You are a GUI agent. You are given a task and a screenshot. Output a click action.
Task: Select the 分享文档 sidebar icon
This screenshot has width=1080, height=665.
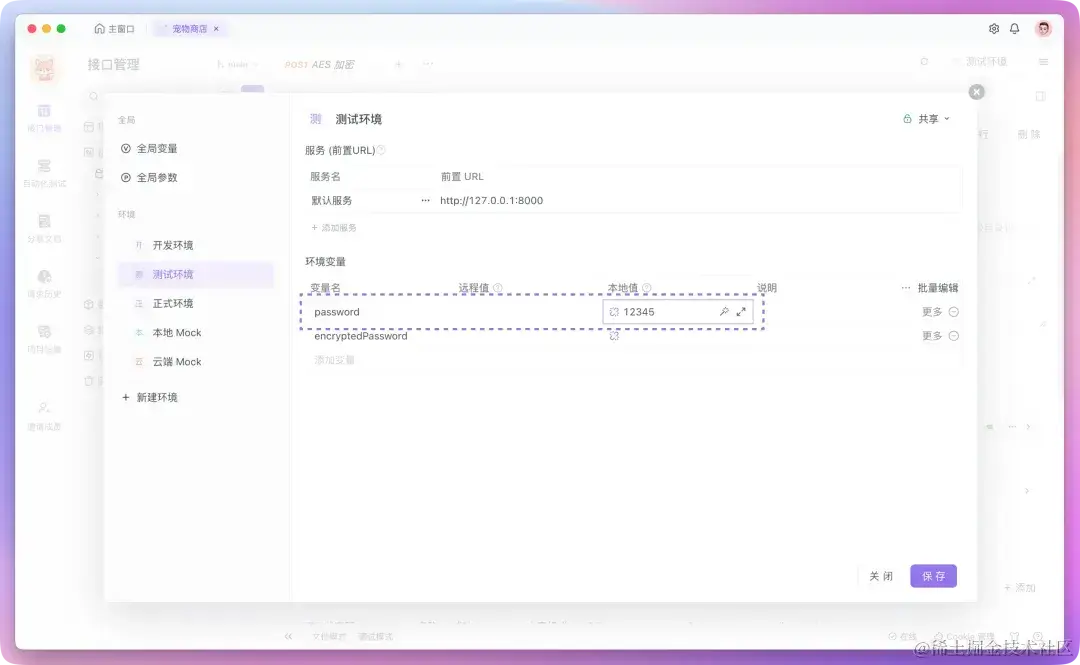44,227
